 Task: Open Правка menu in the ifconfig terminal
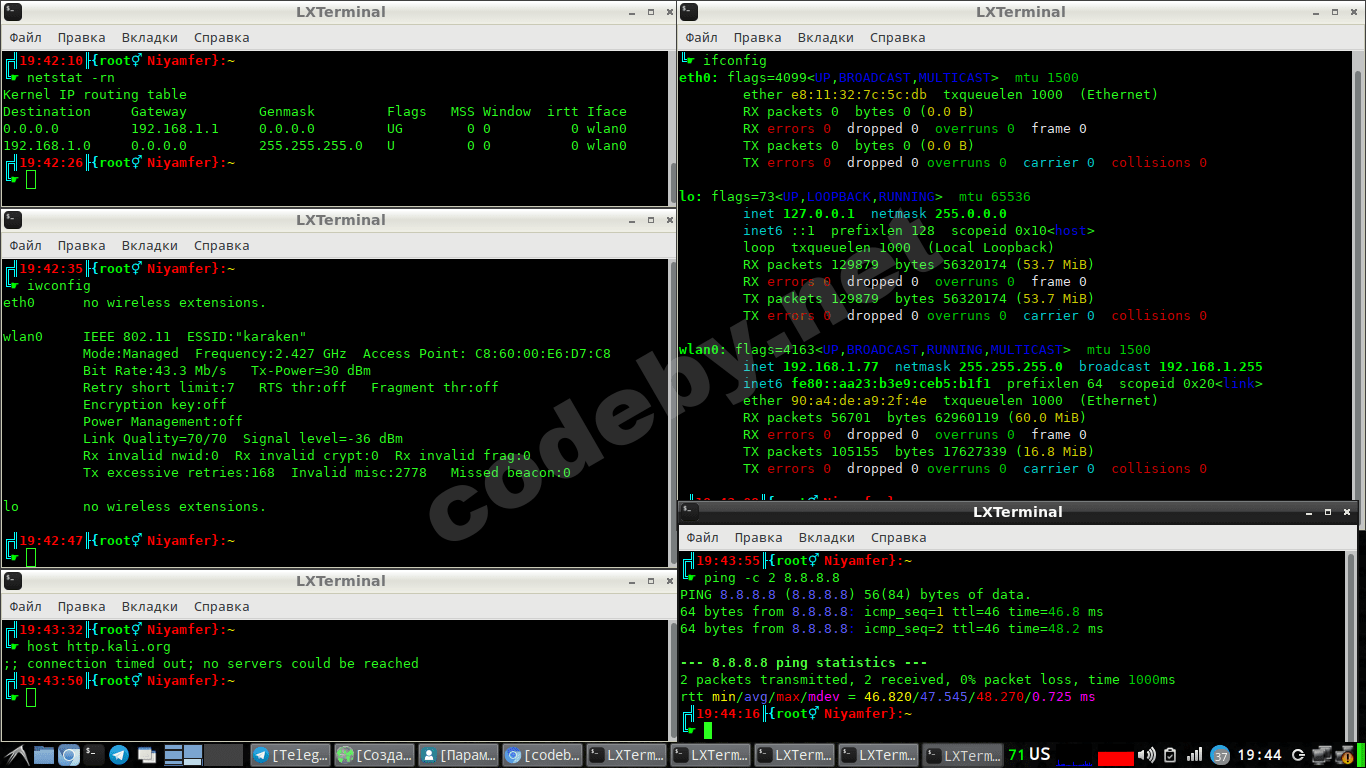tap(757, 38)
